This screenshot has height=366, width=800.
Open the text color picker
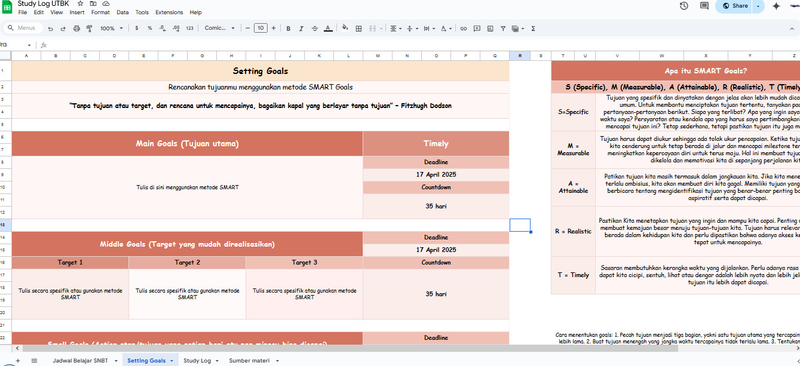click(x=328, y=29)
